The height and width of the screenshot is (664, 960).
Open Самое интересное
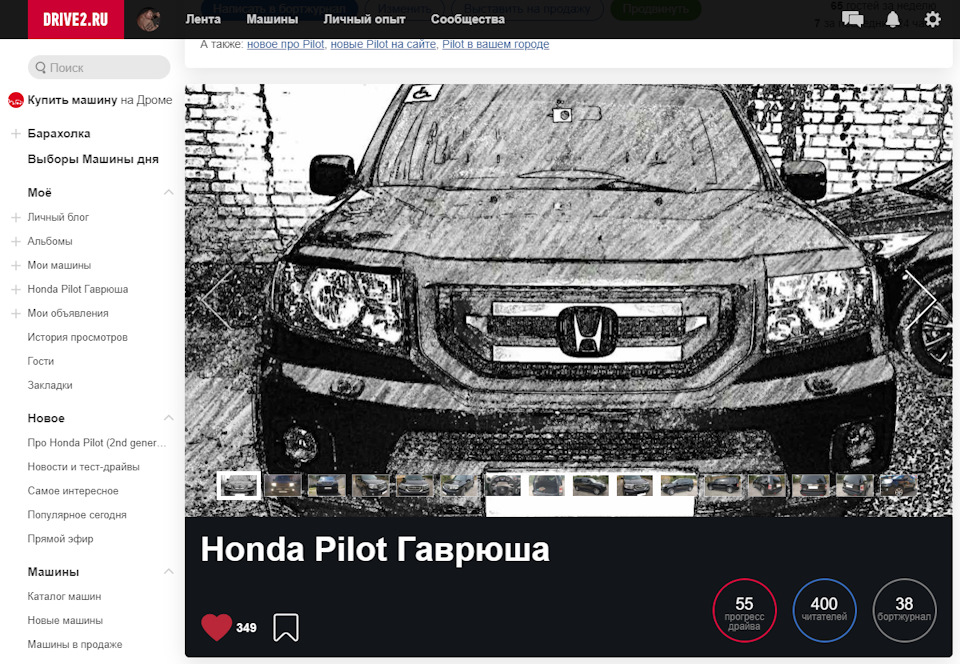[73, 491]
